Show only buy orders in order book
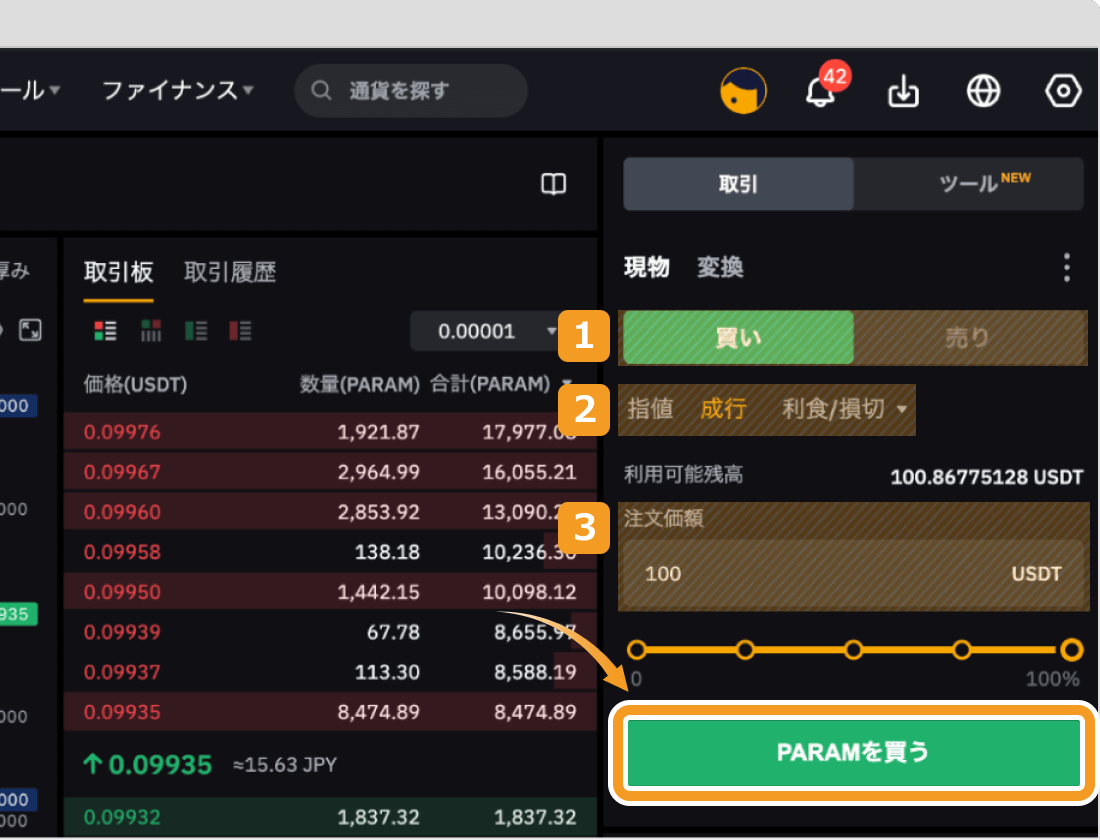Viewport: 1100px width, 840px height. (195, 330)
